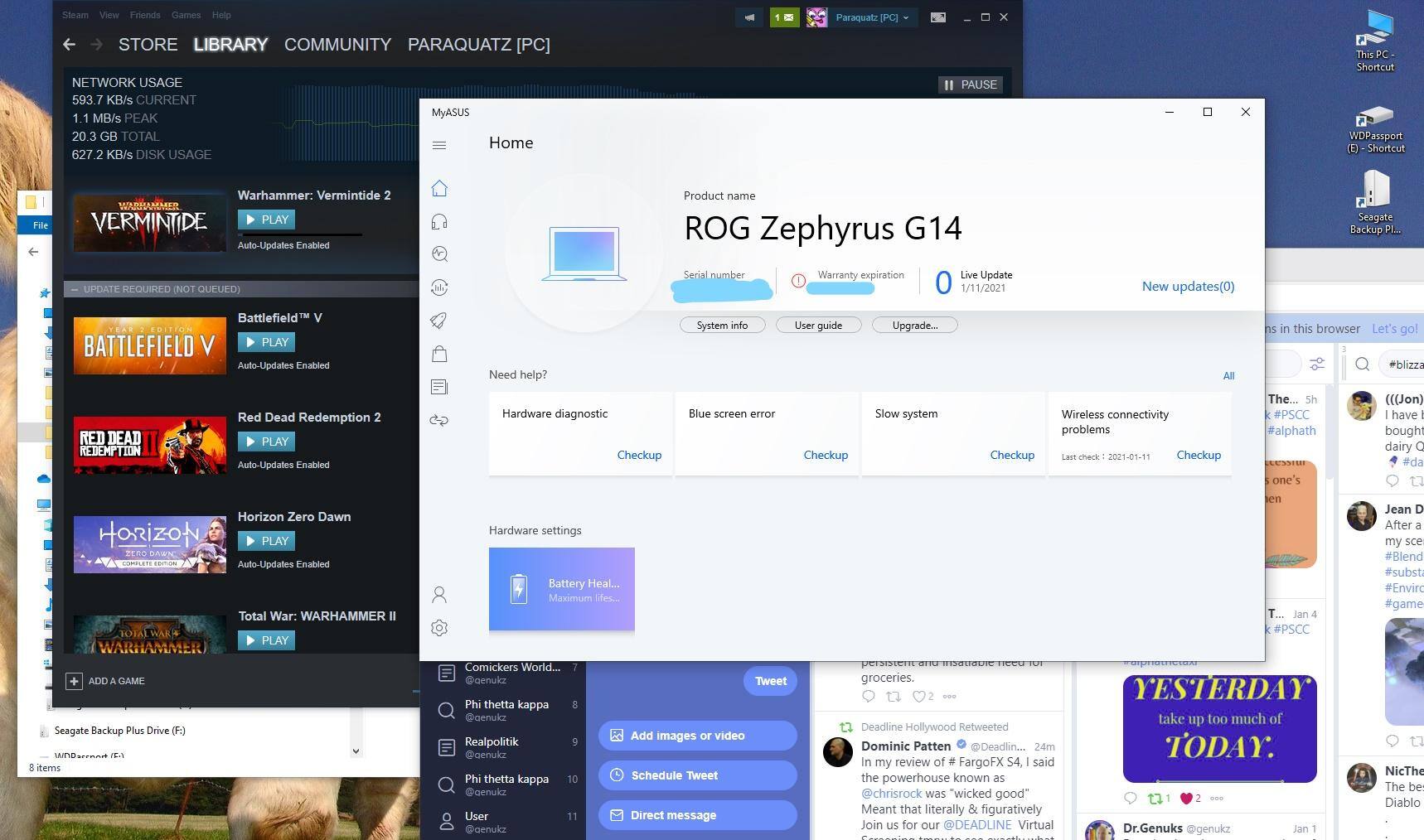Image resolution: width=1424 pixels, height=840 pixels.
Task: Open Customer Support headset icon in sidebar
Action: (x=439, y=221)
